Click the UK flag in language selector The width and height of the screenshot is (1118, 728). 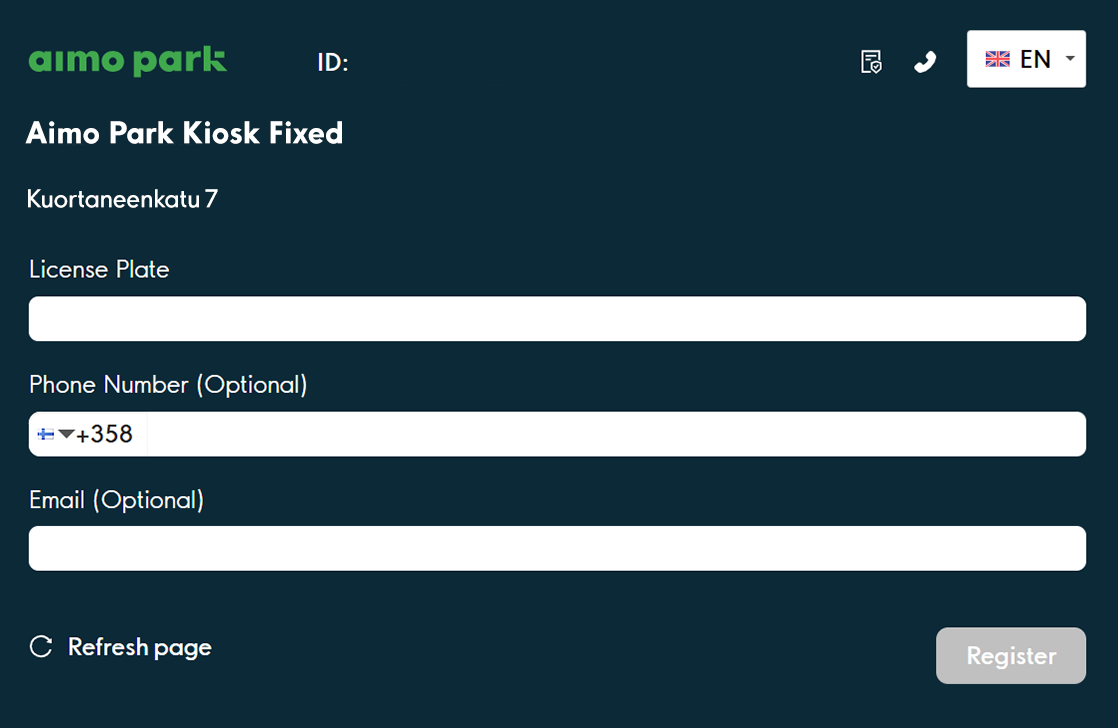(x=997, y=59)
